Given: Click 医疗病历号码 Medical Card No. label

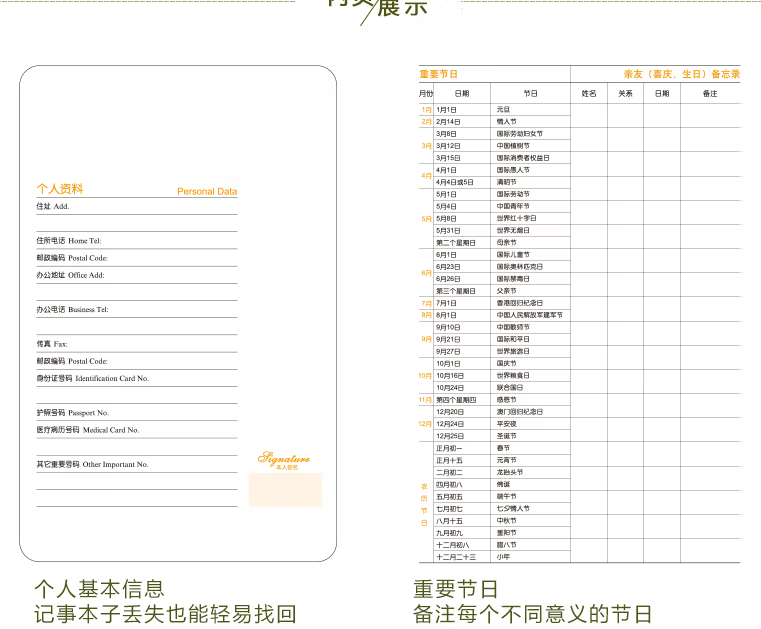Looking at the screenshot, I should 88,430.
